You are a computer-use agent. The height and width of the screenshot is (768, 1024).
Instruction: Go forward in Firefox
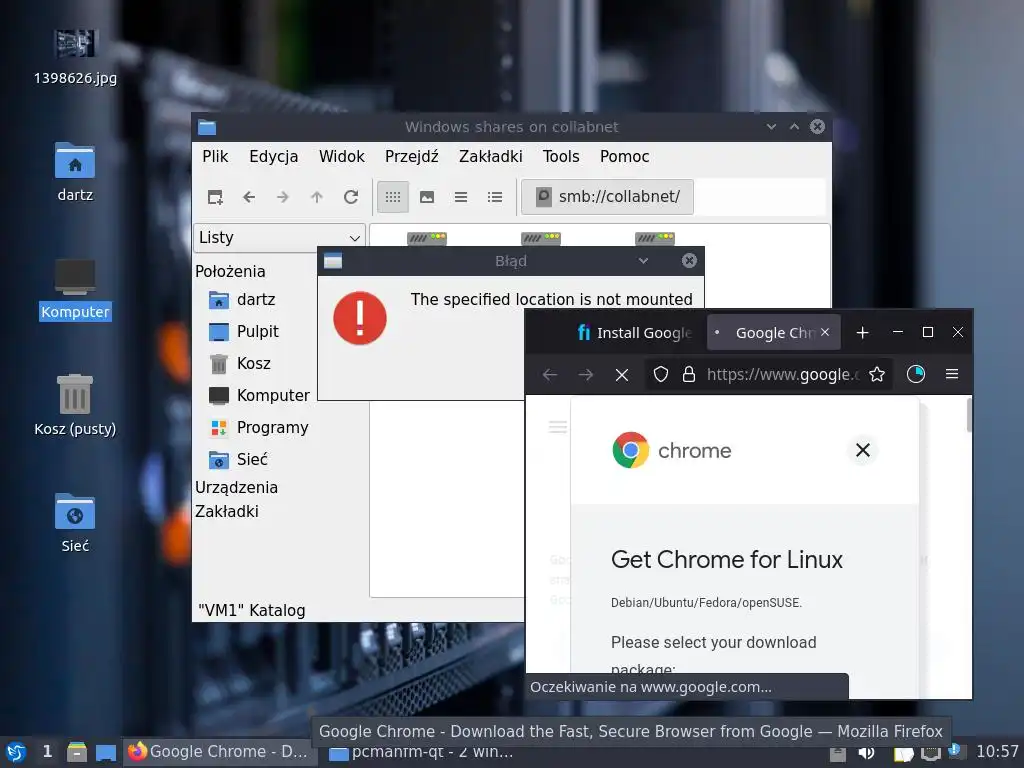click(x=586, y=375)
